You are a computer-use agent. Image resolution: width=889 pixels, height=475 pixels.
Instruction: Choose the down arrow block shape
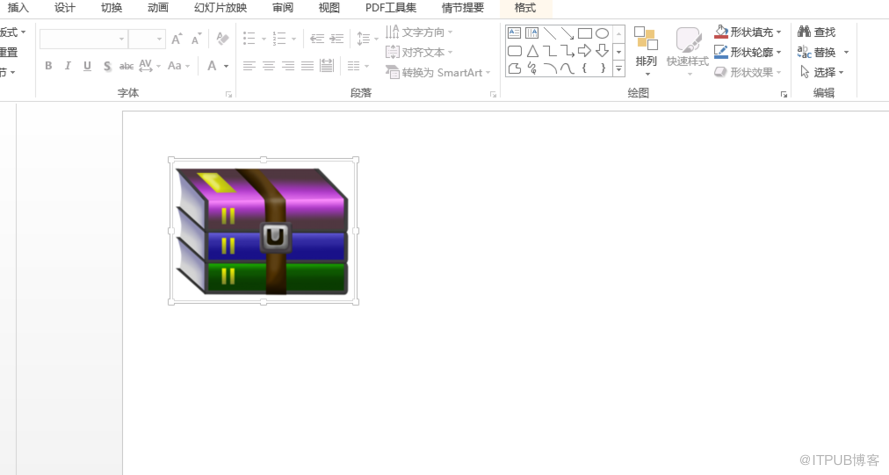[x=602, y=51]
